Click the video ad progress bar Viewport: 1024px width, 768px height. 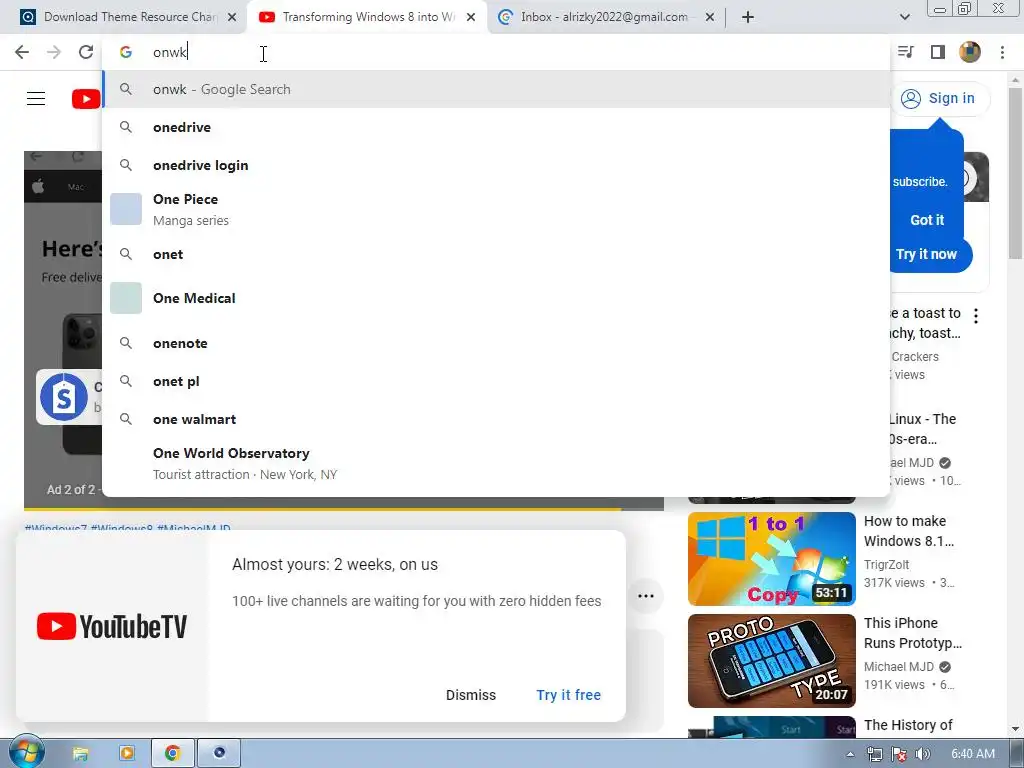344,509
